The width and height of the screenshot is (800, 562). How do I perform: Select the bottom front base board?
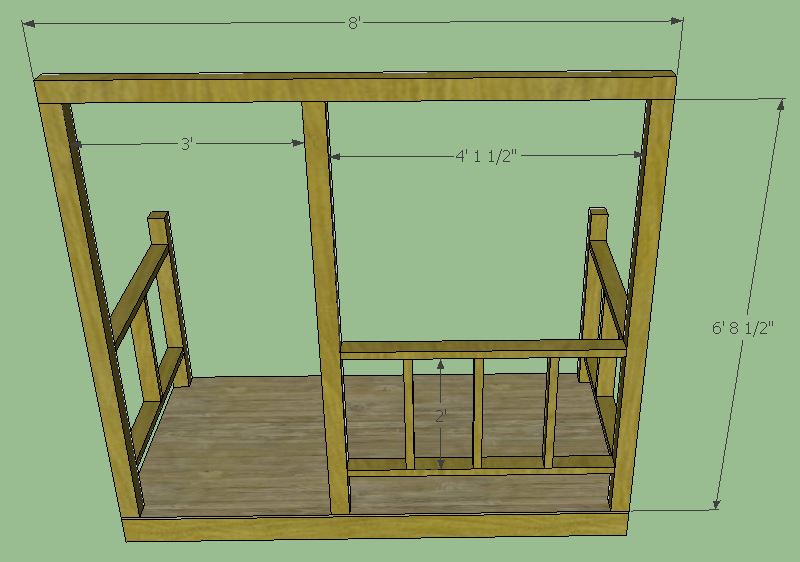(x=377, y=527)
